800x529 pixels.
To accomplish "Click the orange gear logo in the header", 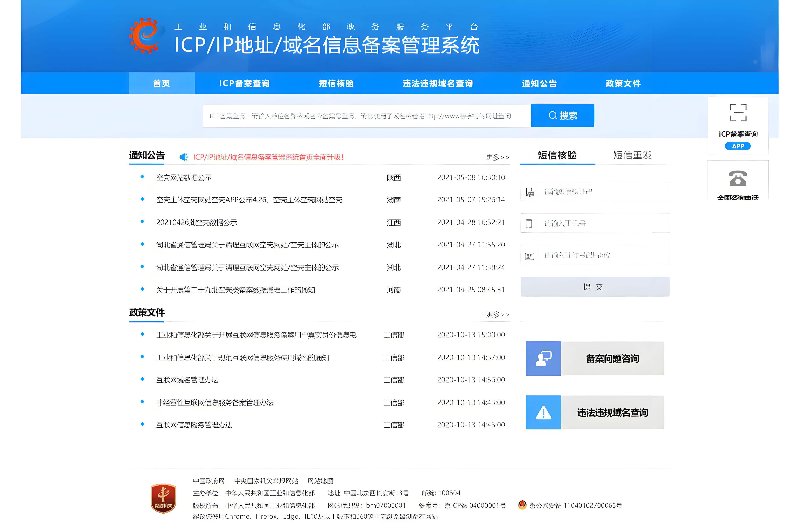I will [x=144, y=36].
